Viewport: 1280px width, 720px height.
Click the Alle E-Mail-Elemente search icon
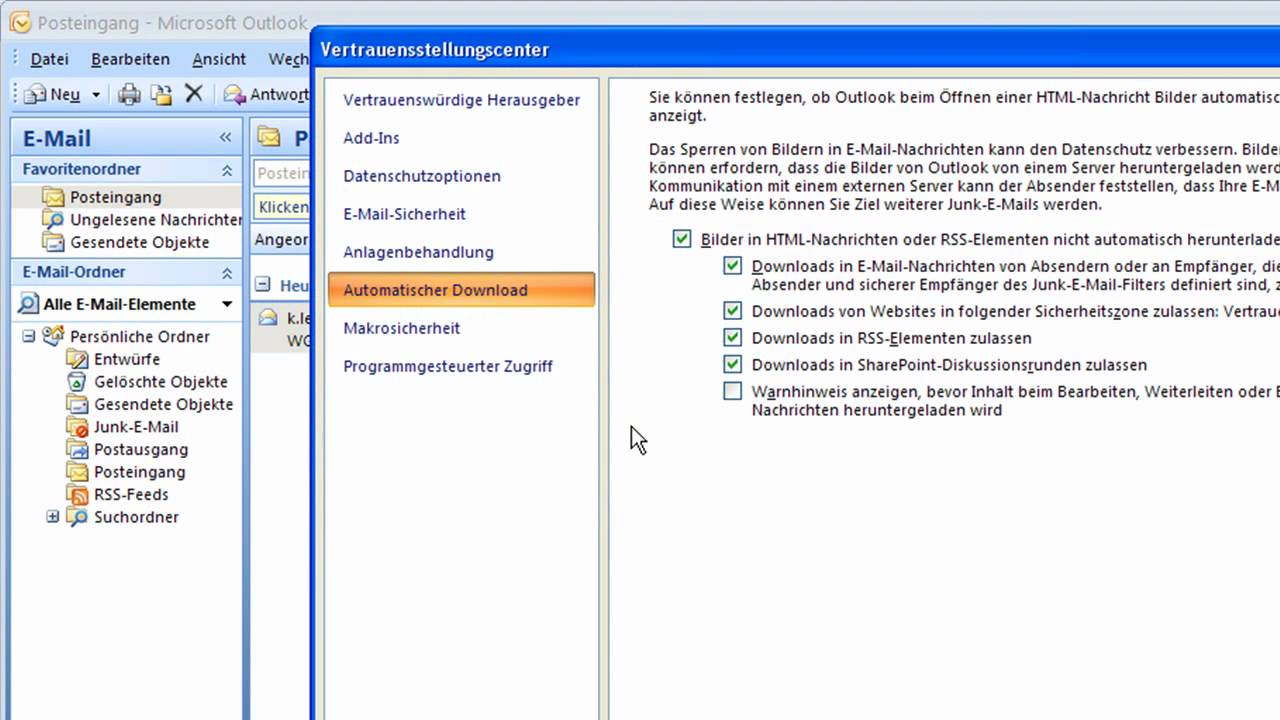[x=27, y=304]
